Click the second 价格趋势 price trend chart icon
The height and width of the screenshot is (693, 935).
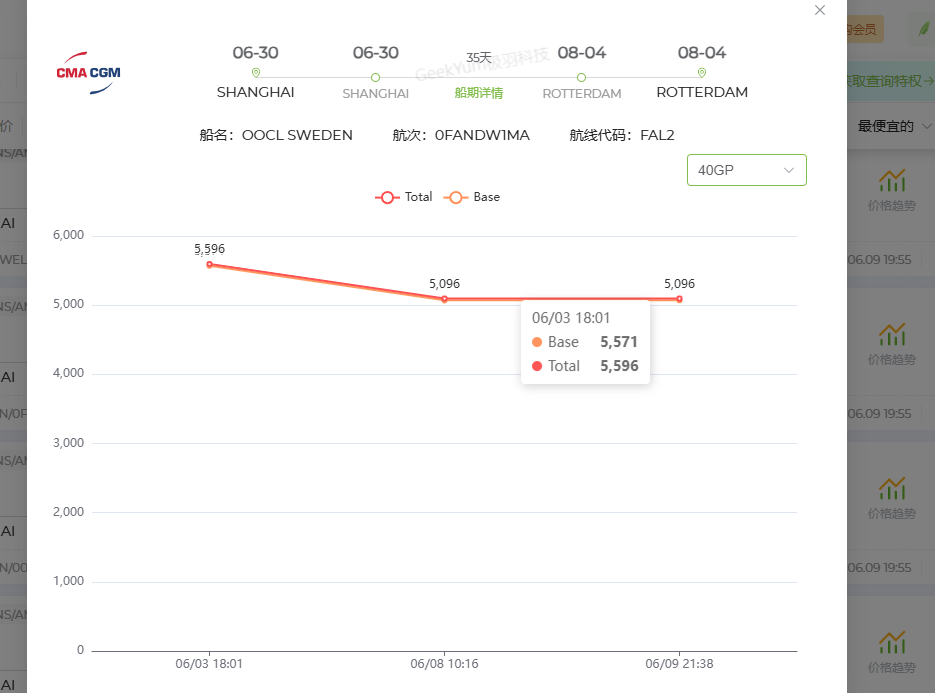pos(891,335)
